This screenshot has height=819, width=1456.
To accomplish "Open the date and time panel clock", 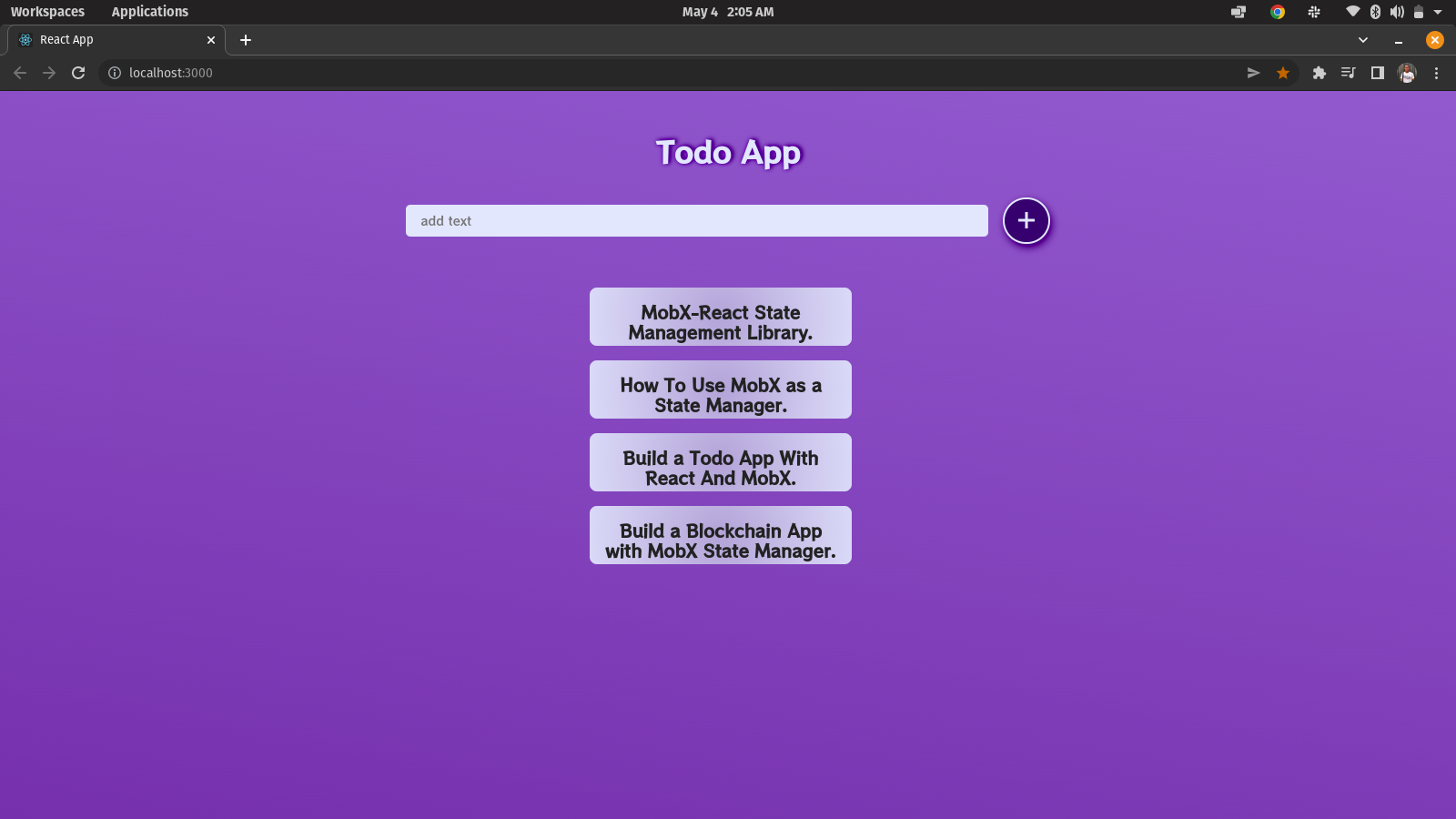I will click(x=728, y=12).
